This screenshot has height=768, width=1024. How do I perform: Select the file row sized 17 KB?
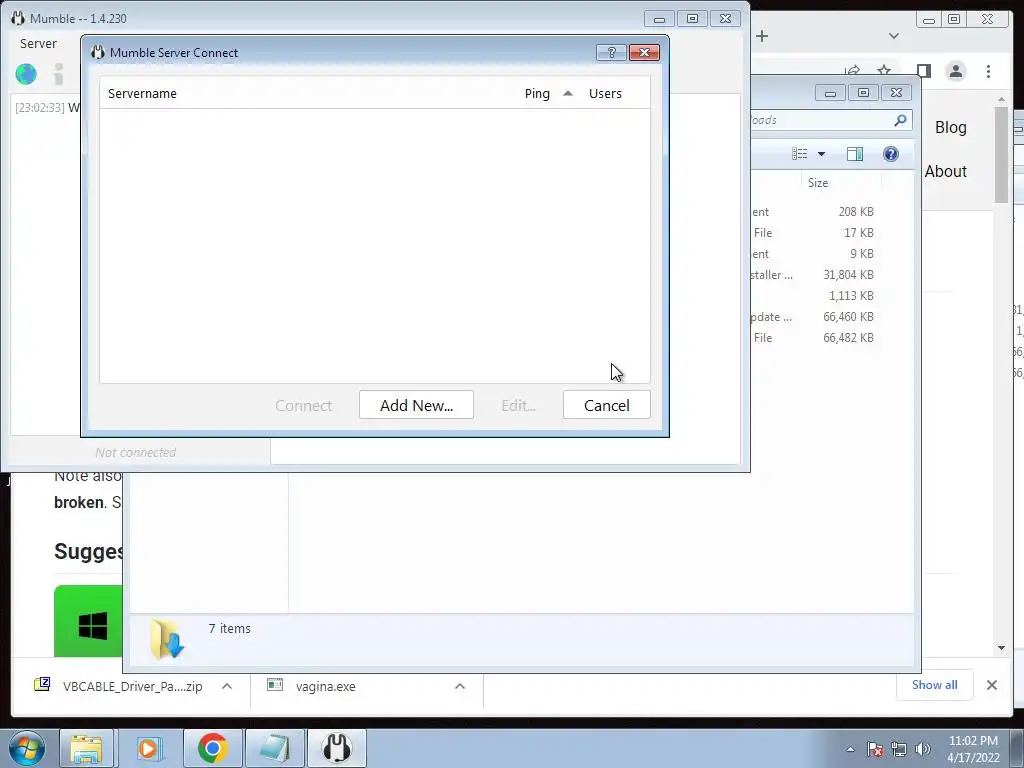coord(812,232)
